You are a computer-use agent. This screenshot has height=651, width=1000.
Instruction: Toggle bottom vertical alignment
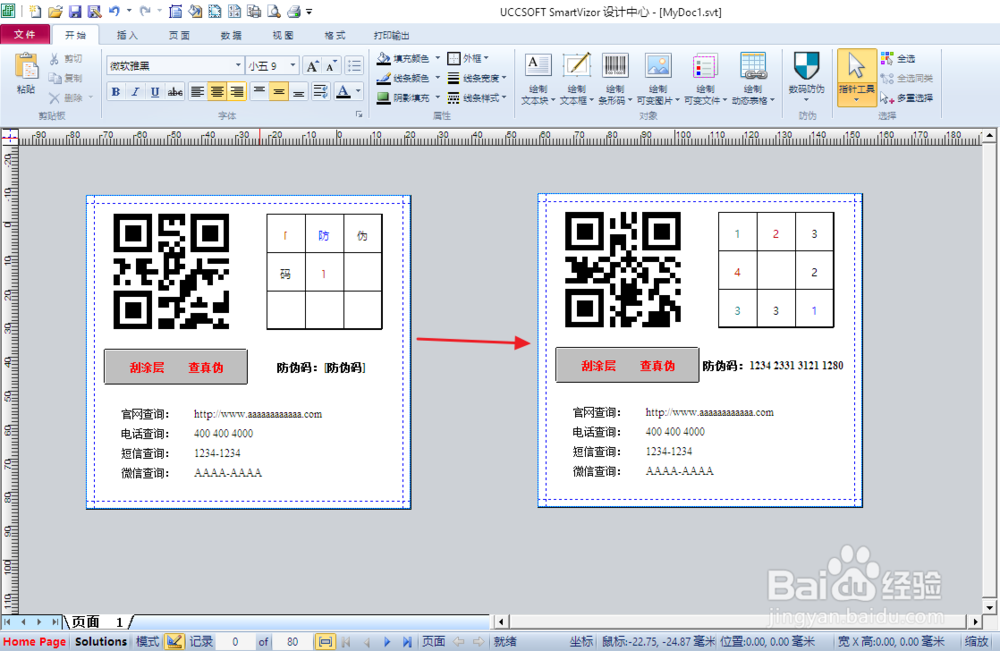coord(298,92)
